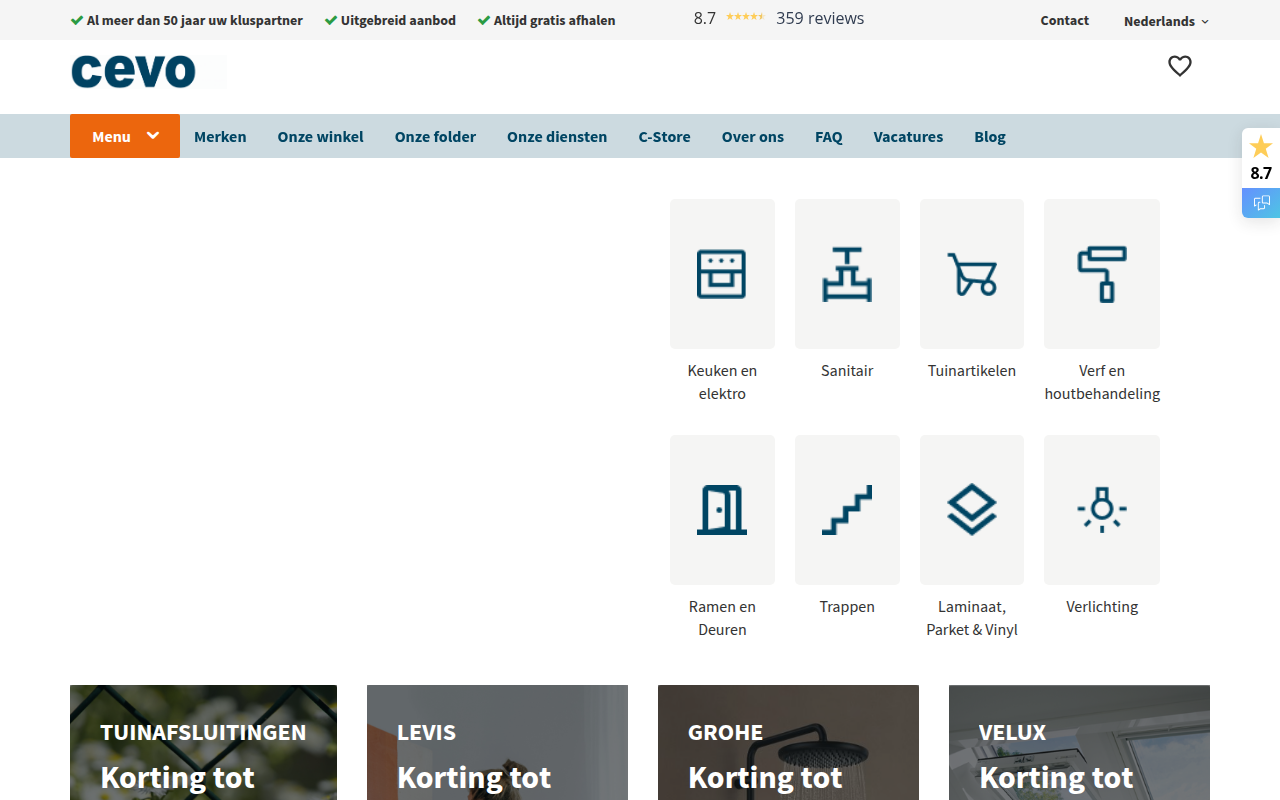Open the Nederlands language selector
The image size is (1280, 800).
pos(1166,21)
